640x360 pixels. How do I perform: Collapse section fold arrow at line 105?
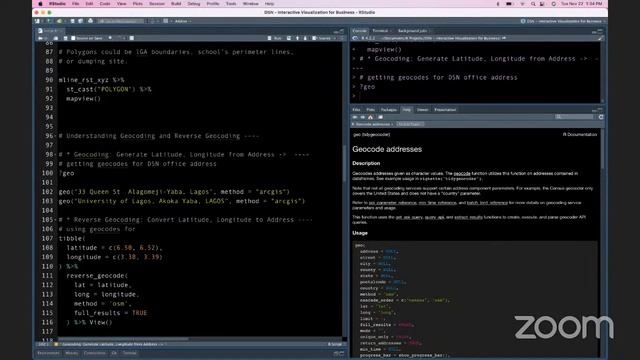56,220
